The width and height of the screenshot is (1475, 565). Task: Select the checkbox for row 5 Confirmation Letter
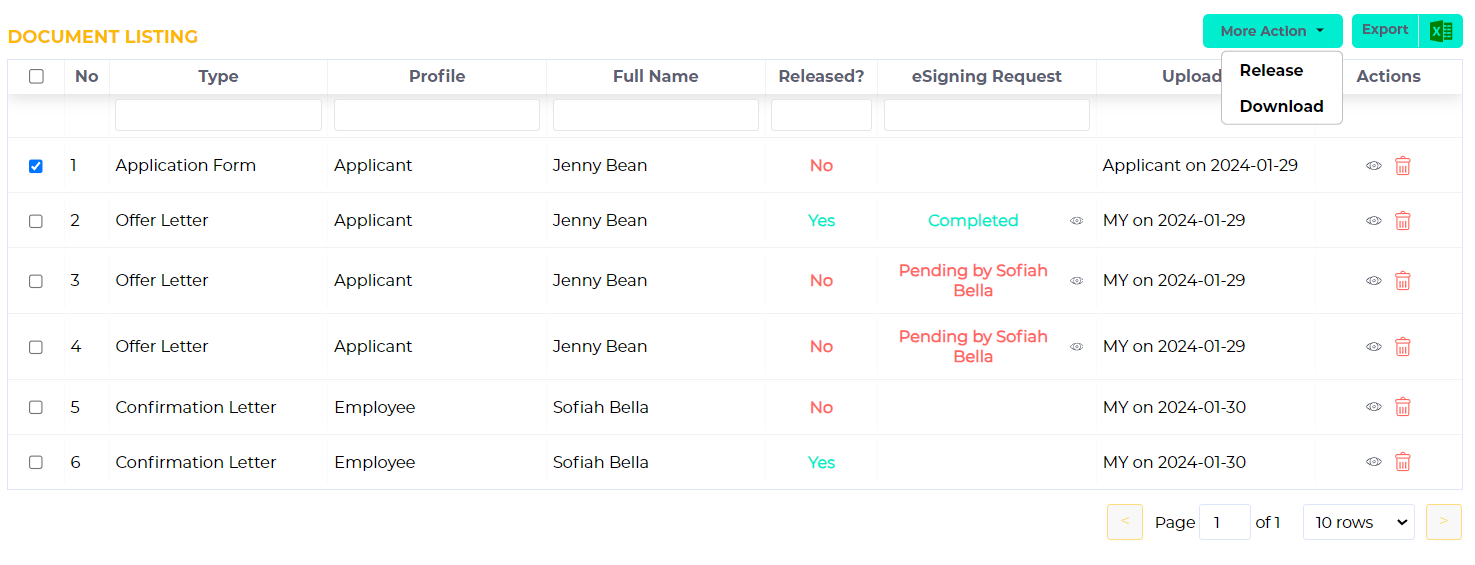(36, 407)
